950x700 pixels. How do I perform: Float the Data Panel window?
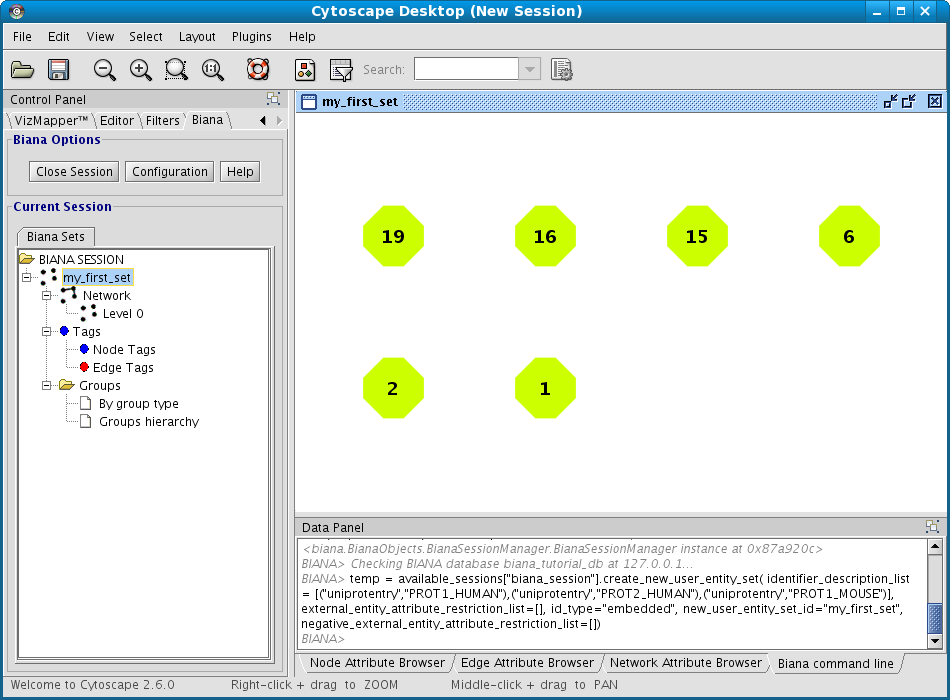click(932, 527)
